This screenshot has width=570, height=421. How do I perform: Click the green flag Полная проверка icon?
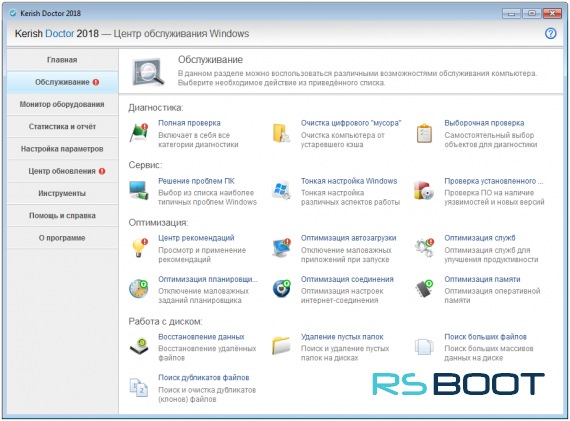(139, 133)
